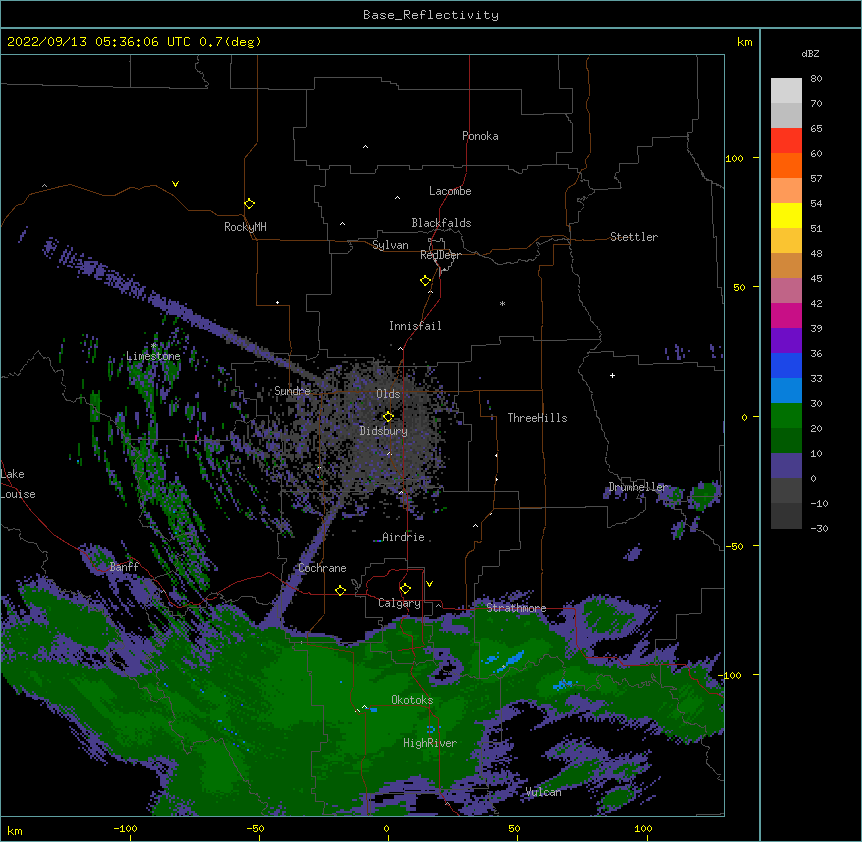862x842 pixels.
Task: Click the ThreeHills label
Action: 537,418
